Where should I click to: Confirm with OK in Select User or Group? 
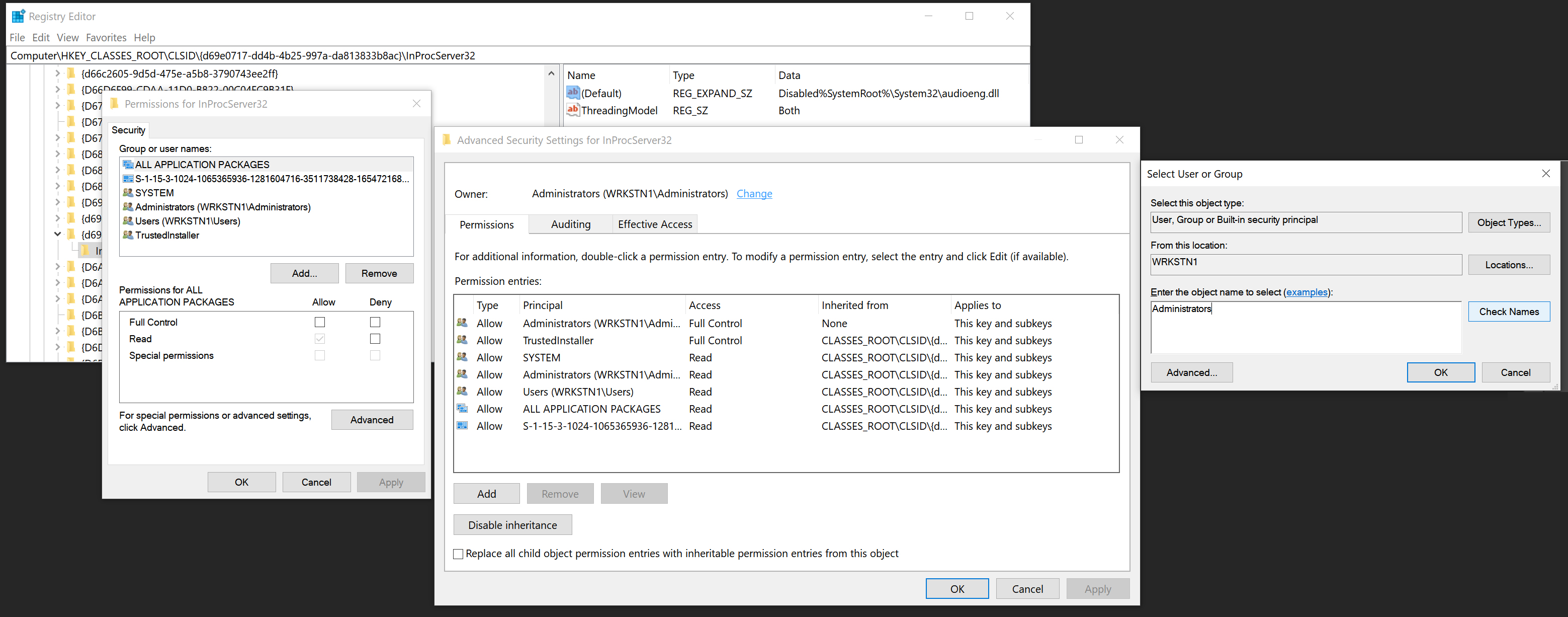pos(1441,372)
